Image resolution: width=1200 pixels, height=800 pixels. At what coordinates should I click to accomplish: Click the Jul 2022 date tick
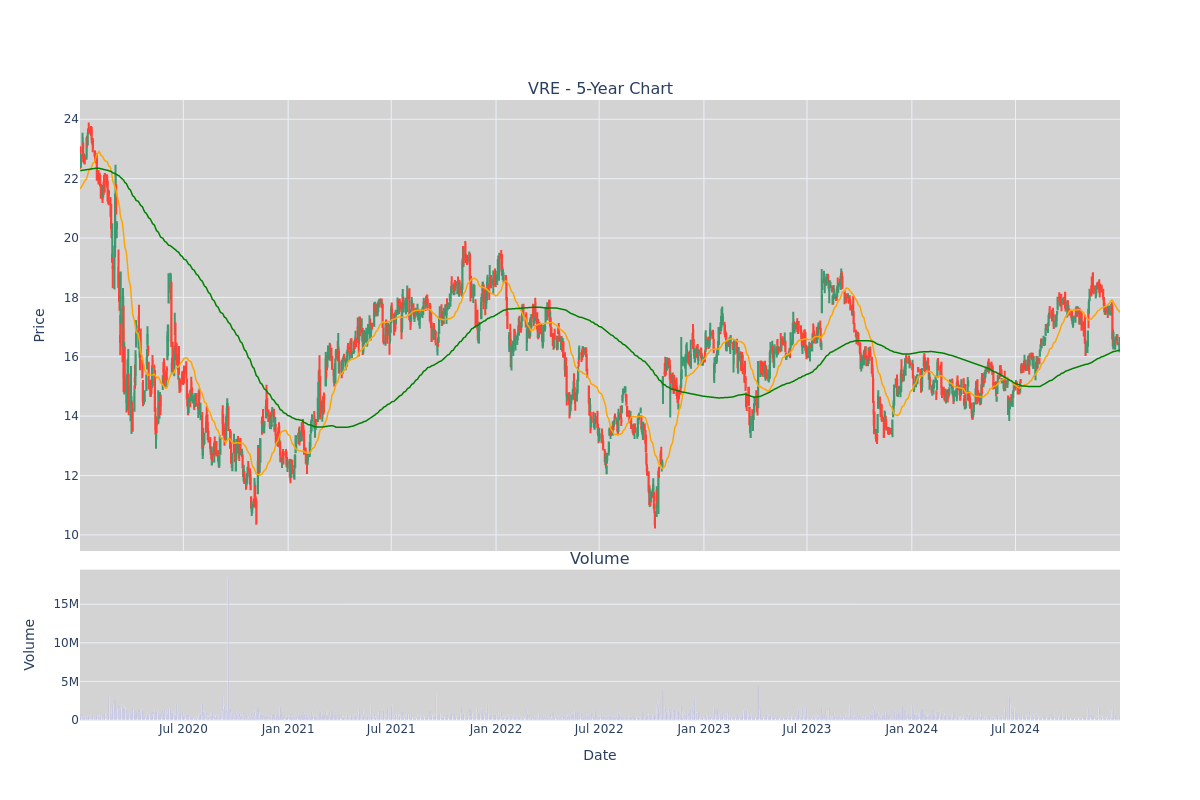click(599, 729)
